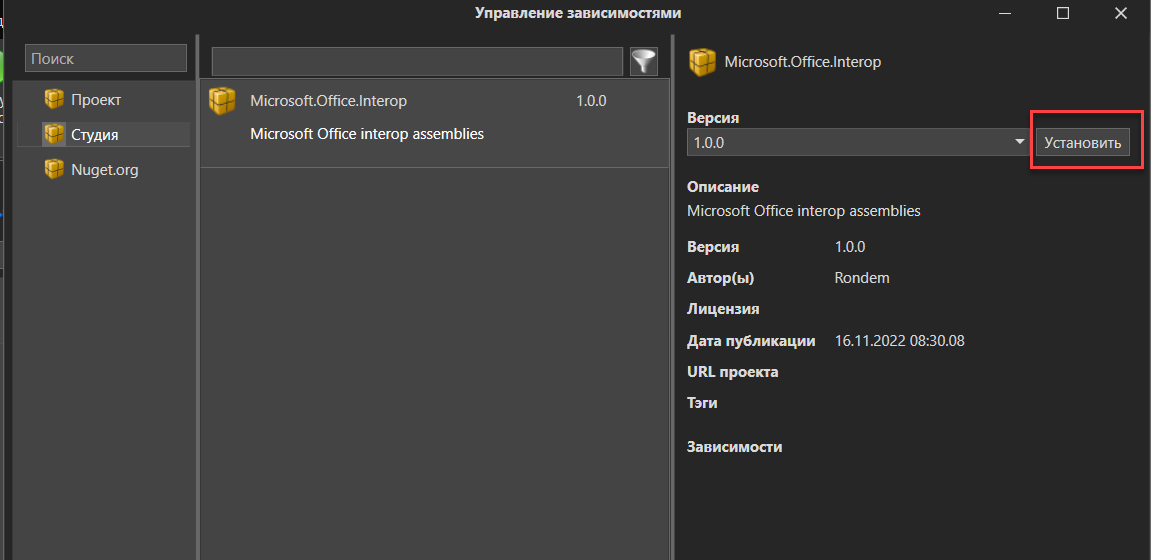Focus the Поиск search field
The width and height of the screenshot is (1151, 560).
pyautogui.click(x=106, y=58)
